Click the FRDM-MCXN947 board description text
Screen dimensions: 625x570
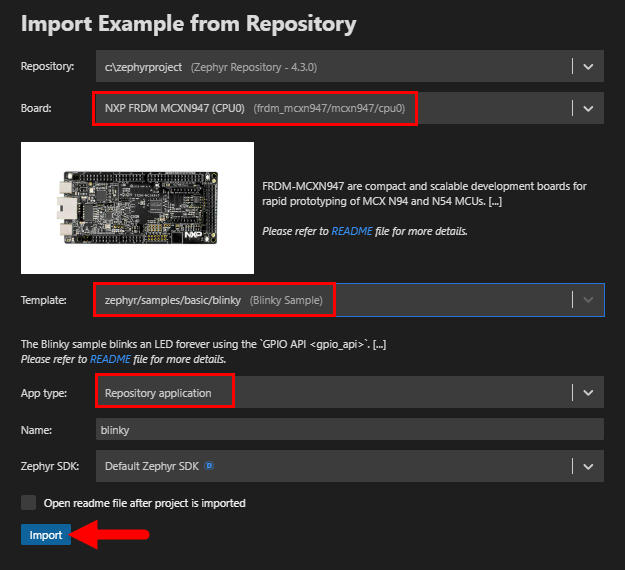(424, 194)
